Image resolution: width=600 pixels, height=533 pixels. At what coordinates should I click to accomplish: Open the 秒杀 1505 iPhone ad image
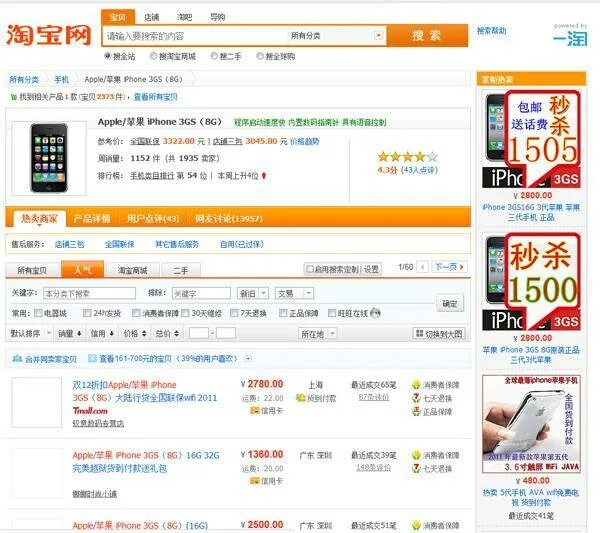tap(531, 139)
